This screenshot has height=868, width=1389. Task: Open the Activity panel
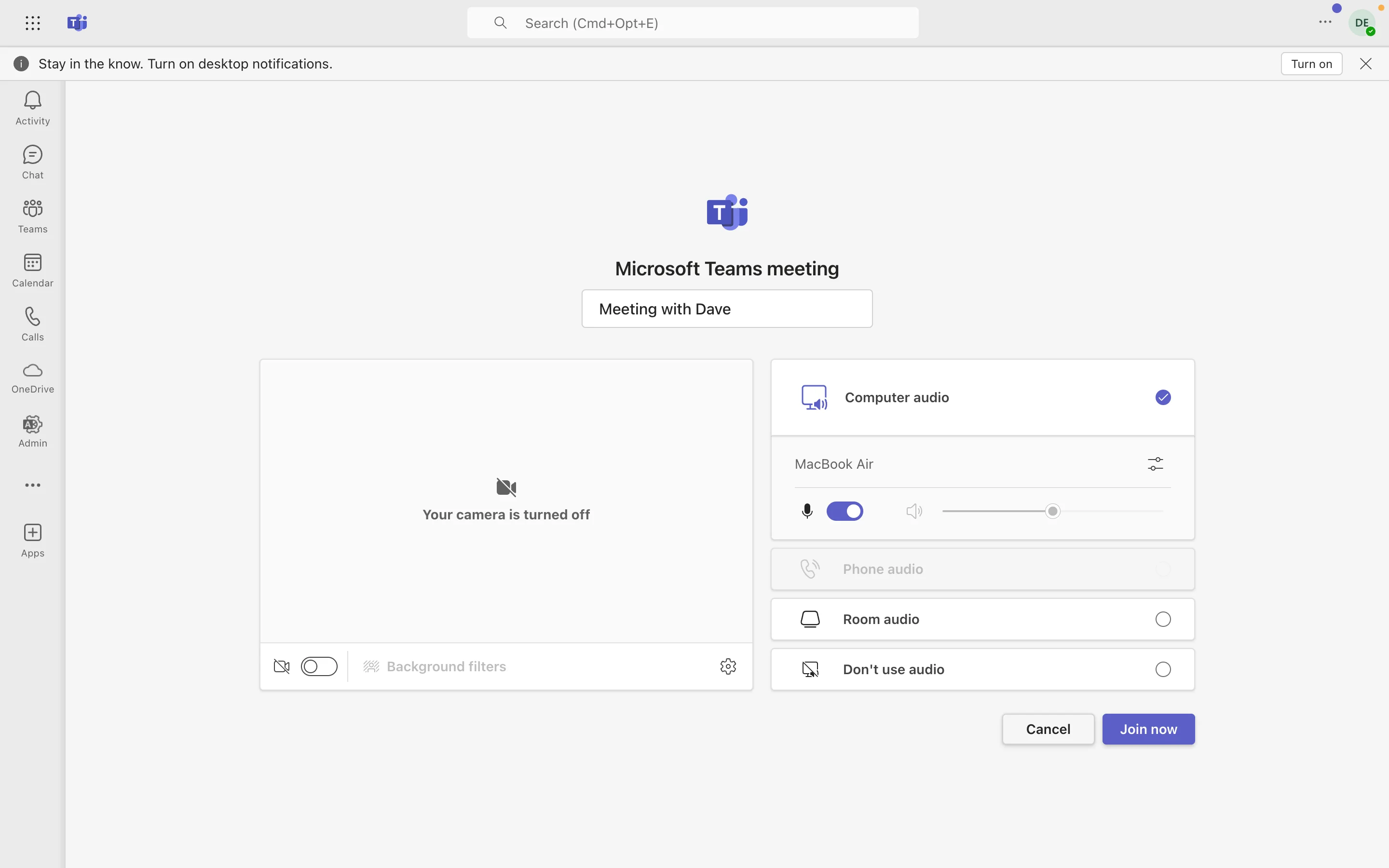point(33,107)
